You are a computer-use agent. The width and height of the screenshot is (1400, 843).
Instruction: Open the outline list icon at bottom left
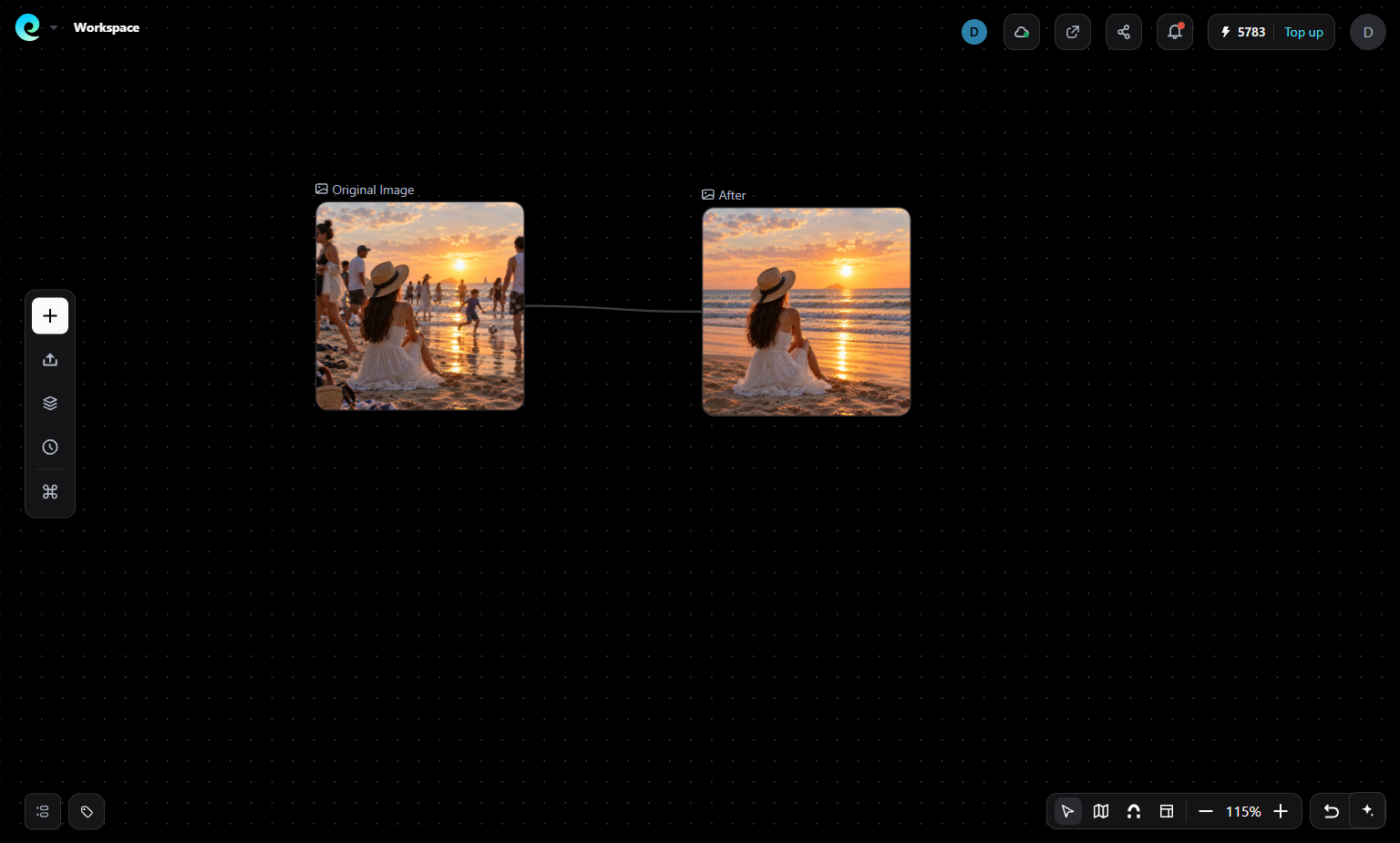43,811
